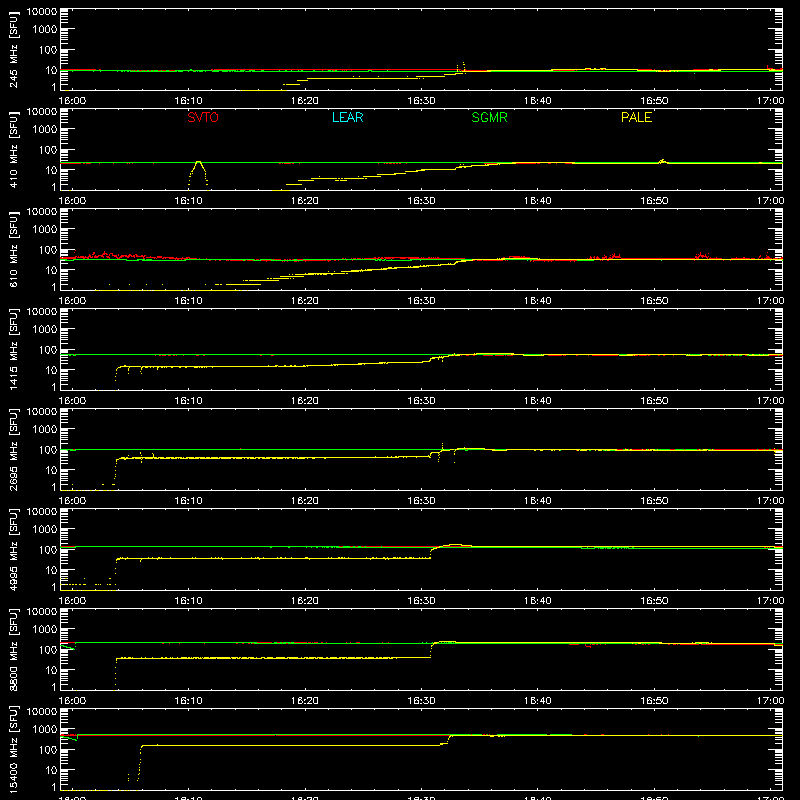Viewport: 800px width, 800px height.
Task: Click the yellow PALE station legend label
Action: pyautogui.click(x=636, y=117)
